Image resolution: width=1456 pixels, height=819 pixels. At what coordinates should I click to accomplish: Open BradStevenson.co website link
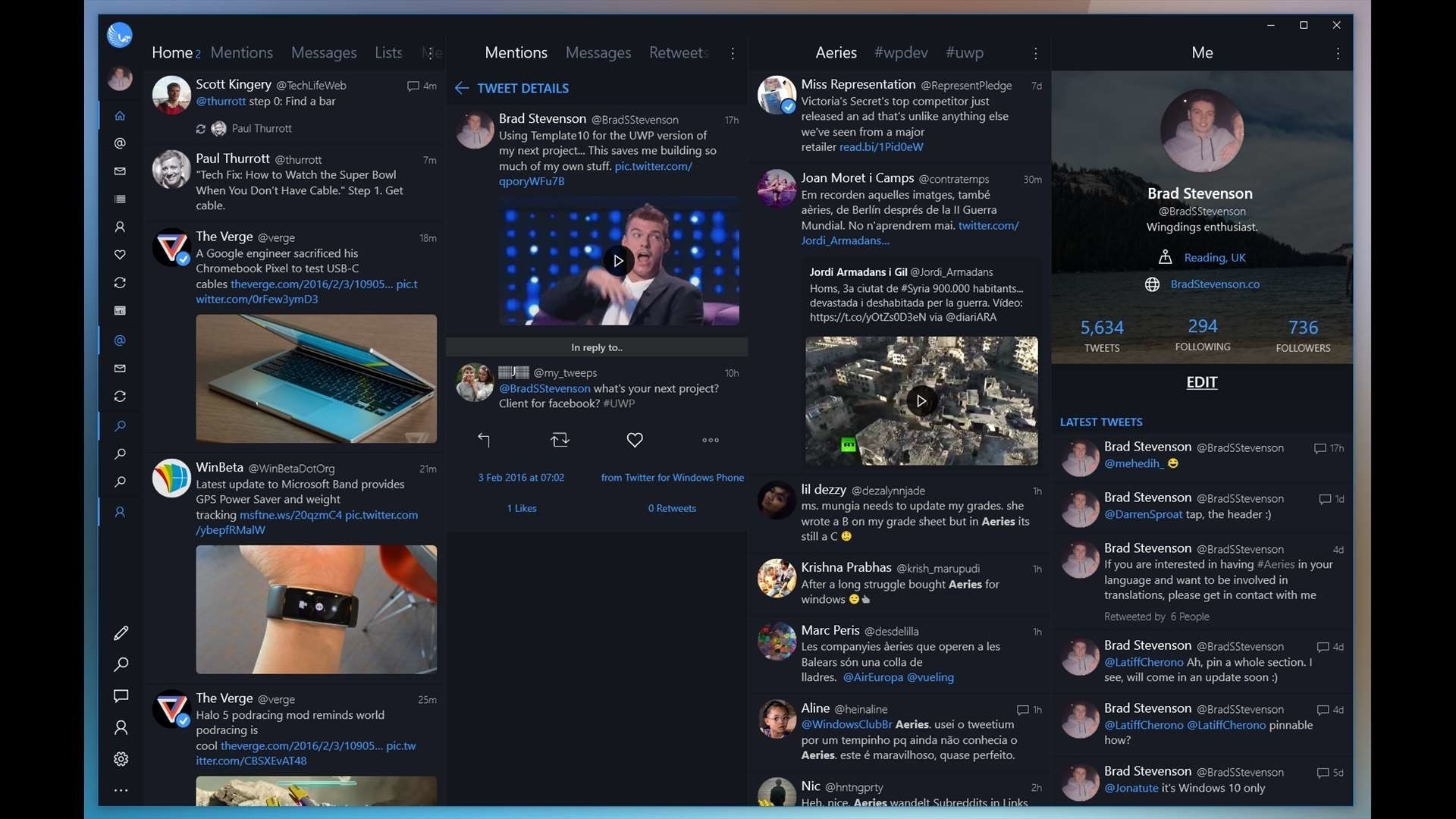1215,284
